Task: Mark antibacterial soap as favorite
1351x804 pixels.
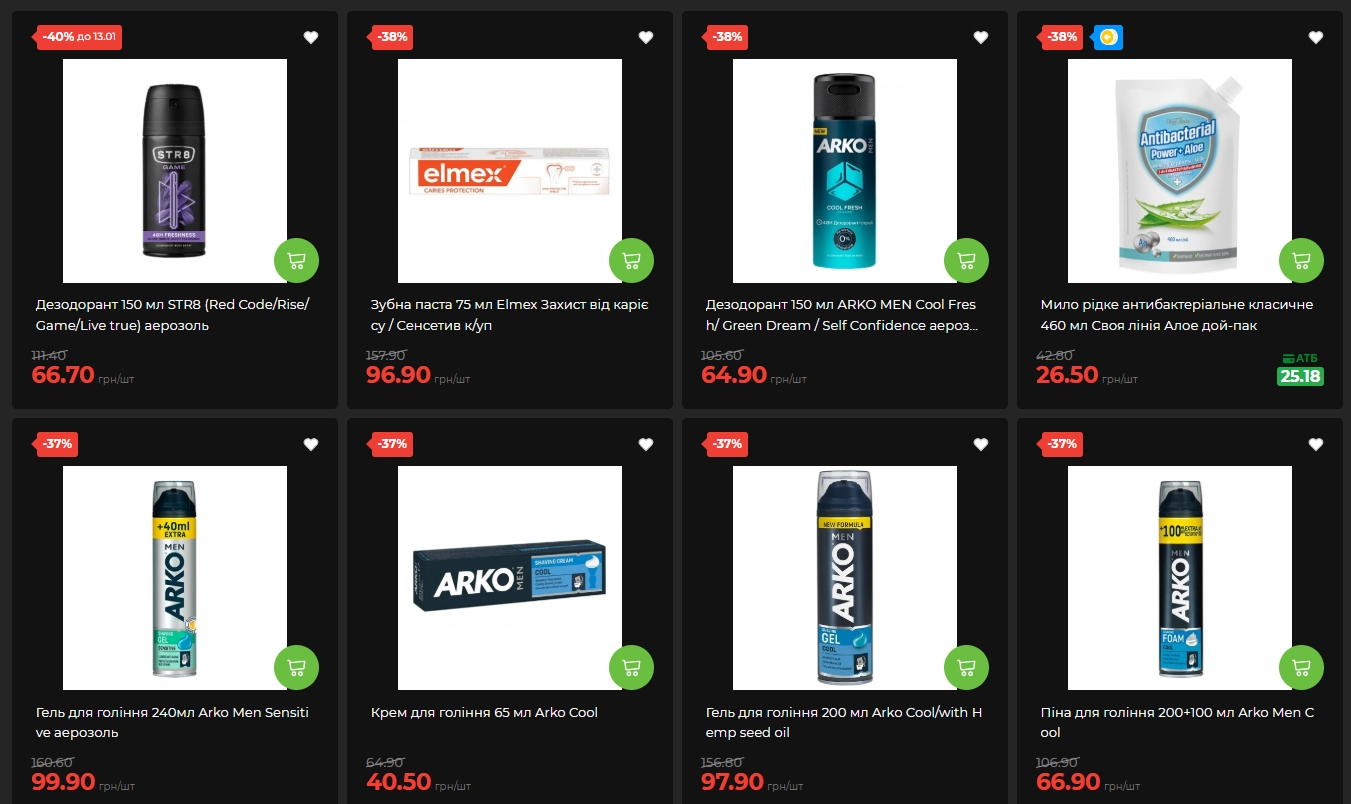Action: pos(1316,37)
